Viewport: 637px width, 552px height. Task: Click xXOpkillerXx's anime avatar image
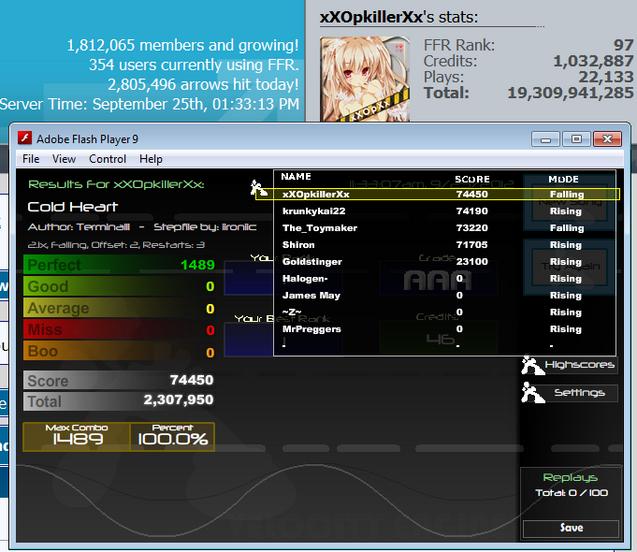coord(364,79)
